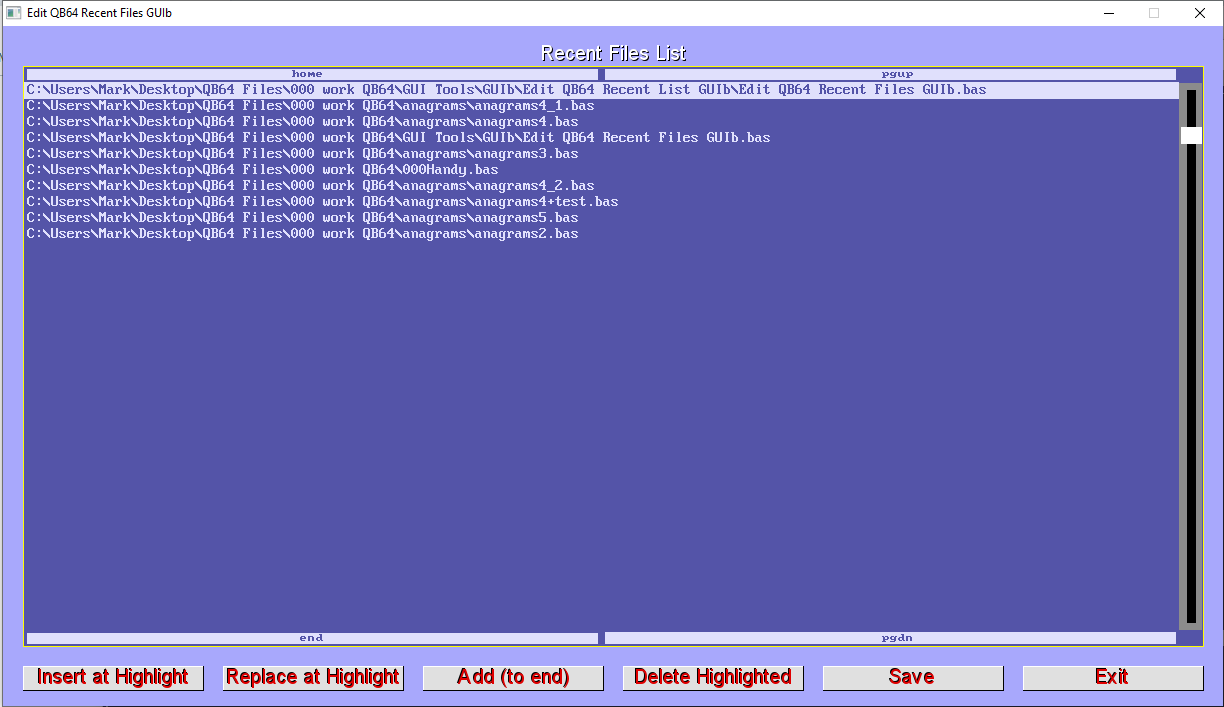Screen dimensions: 1224x707
Task: Click the black scrollbar track below thumb
Action: 1191,385
